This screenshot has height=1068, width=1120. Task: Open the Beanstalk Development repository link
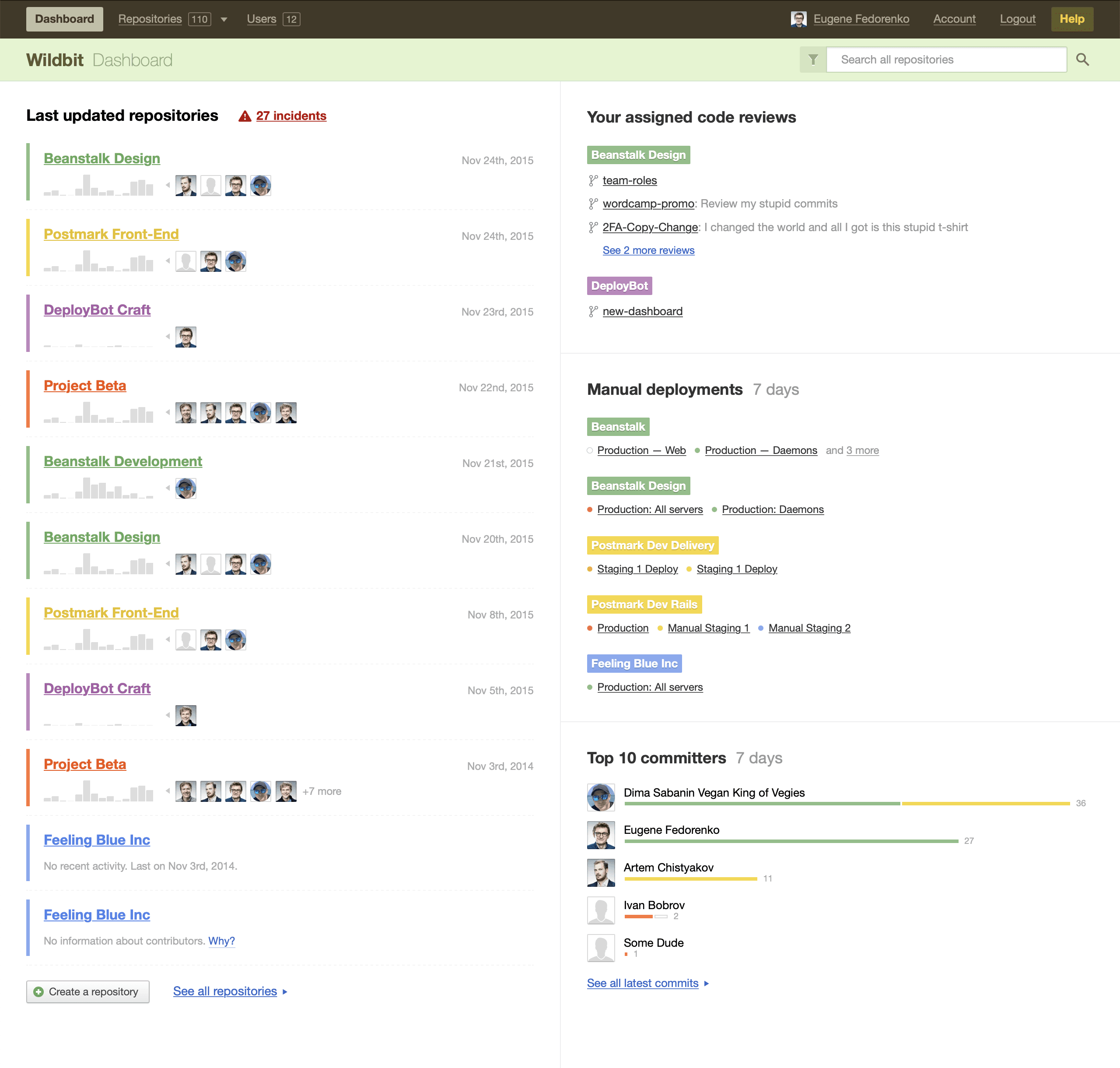coord(123,461)
